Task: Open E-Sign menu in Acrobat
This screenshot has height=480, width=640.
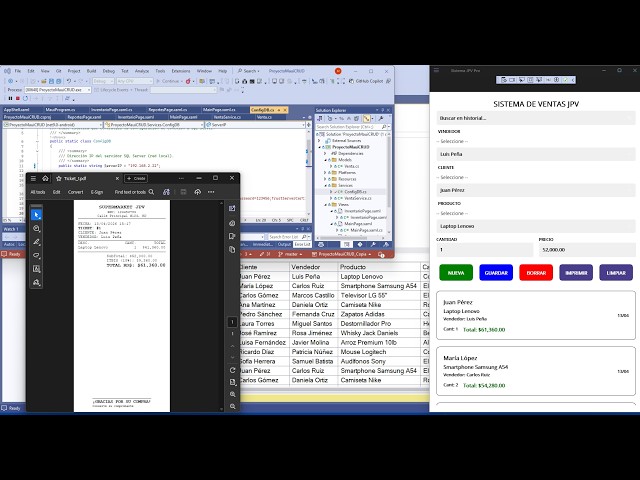Action: click(x=97, y=192)
